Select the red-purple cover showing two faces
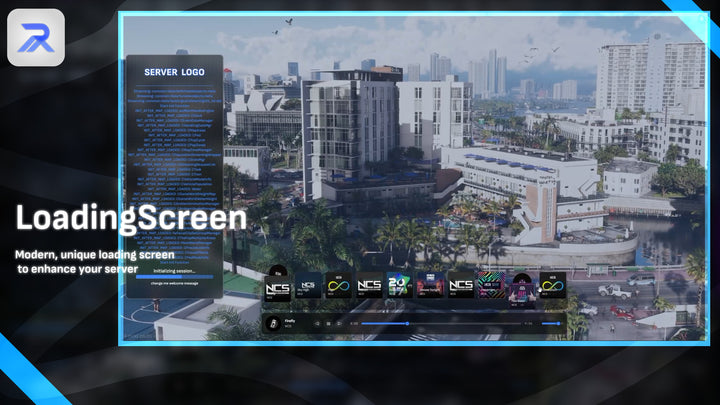Image resolution: width=720 pixels, height=405 pixels. click(430, 285)
